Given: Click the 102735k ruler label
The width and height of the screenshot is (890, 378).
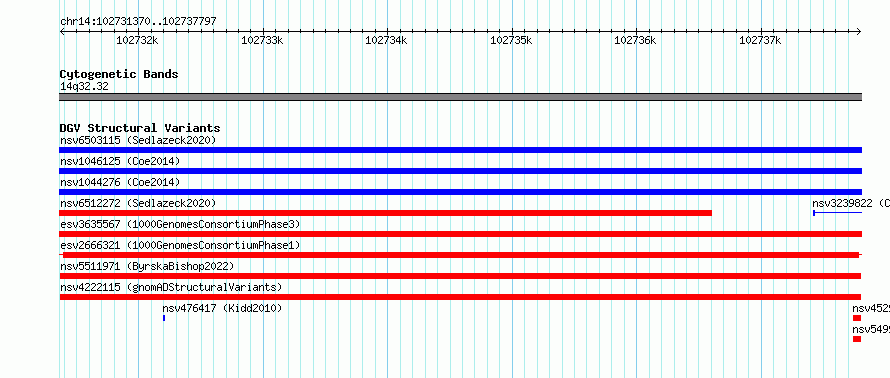Looking at the screenshot, I should [x=511, y=40].
